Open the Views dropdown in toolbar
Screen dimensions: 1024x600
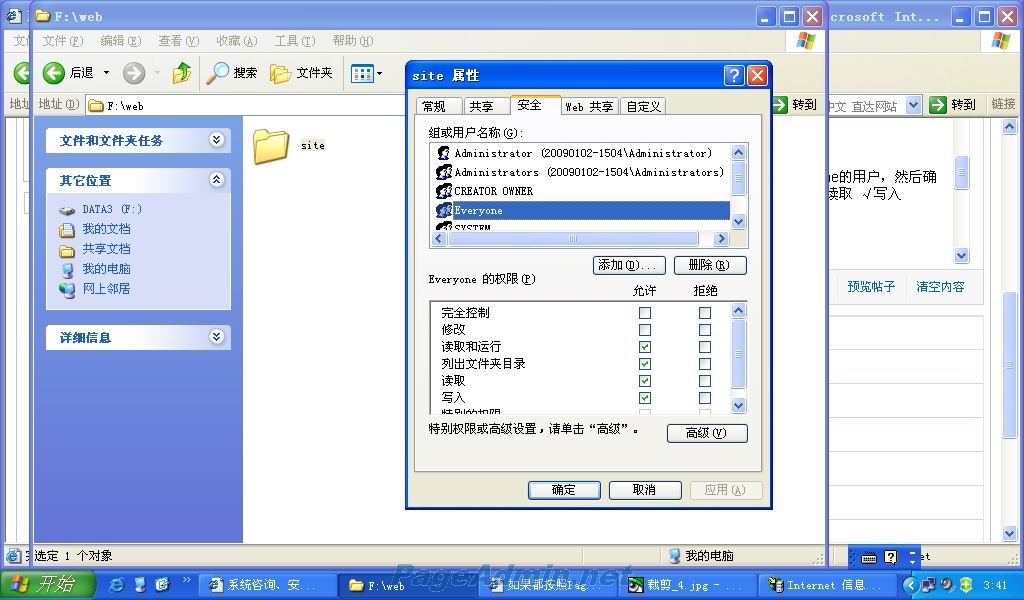367,73
